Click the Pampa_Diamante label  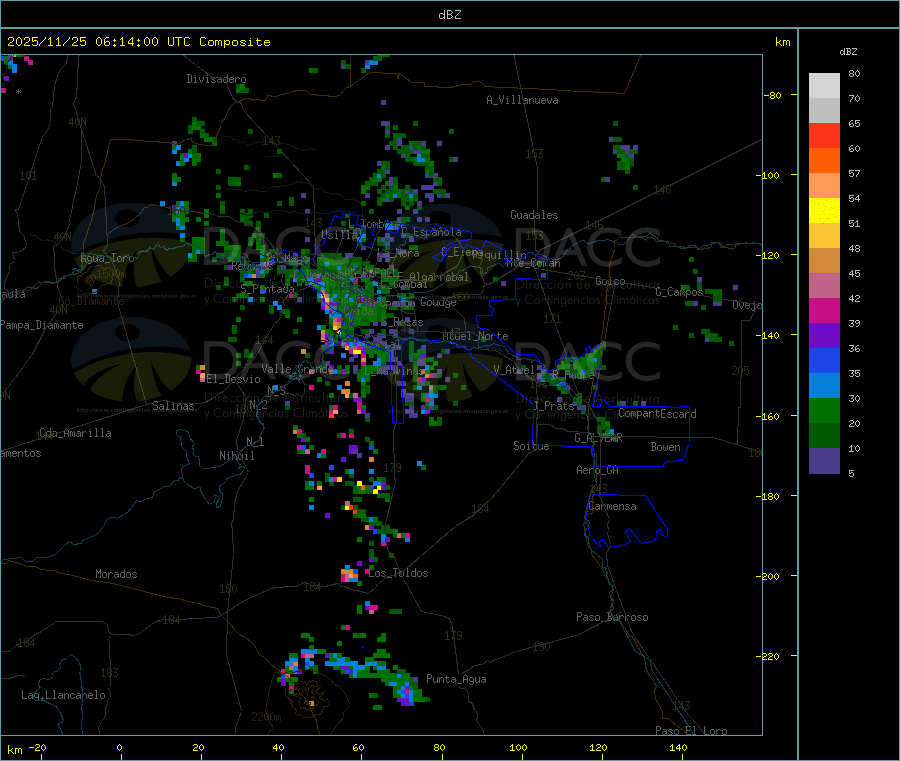tap(42, 325)
